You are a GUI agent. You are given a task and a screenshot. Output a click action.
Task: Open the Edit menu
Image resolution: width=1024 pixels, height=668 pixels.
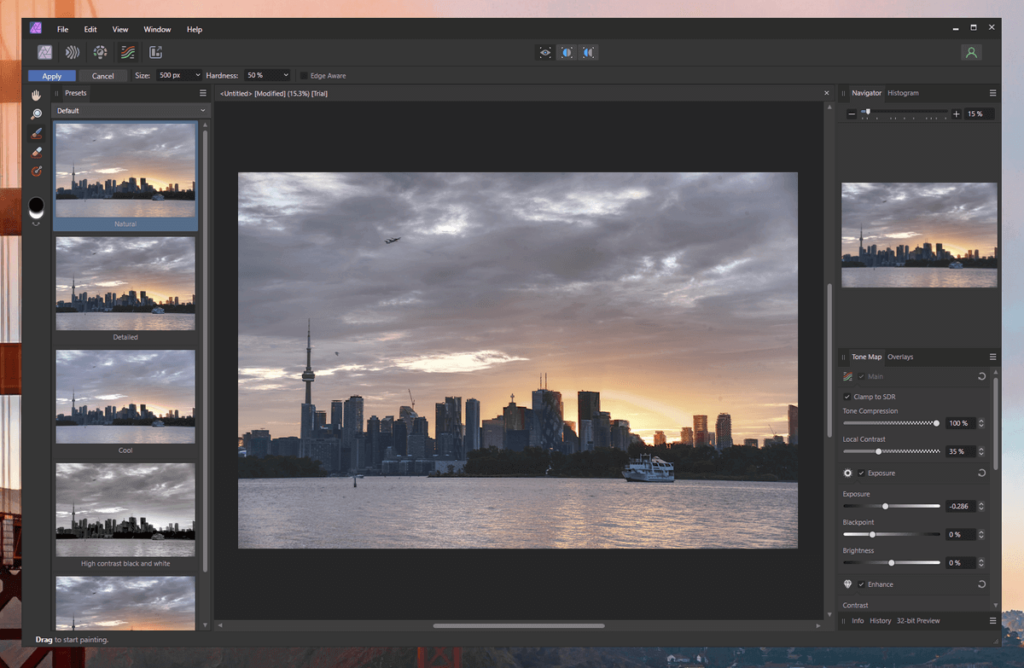pos(90,29)
